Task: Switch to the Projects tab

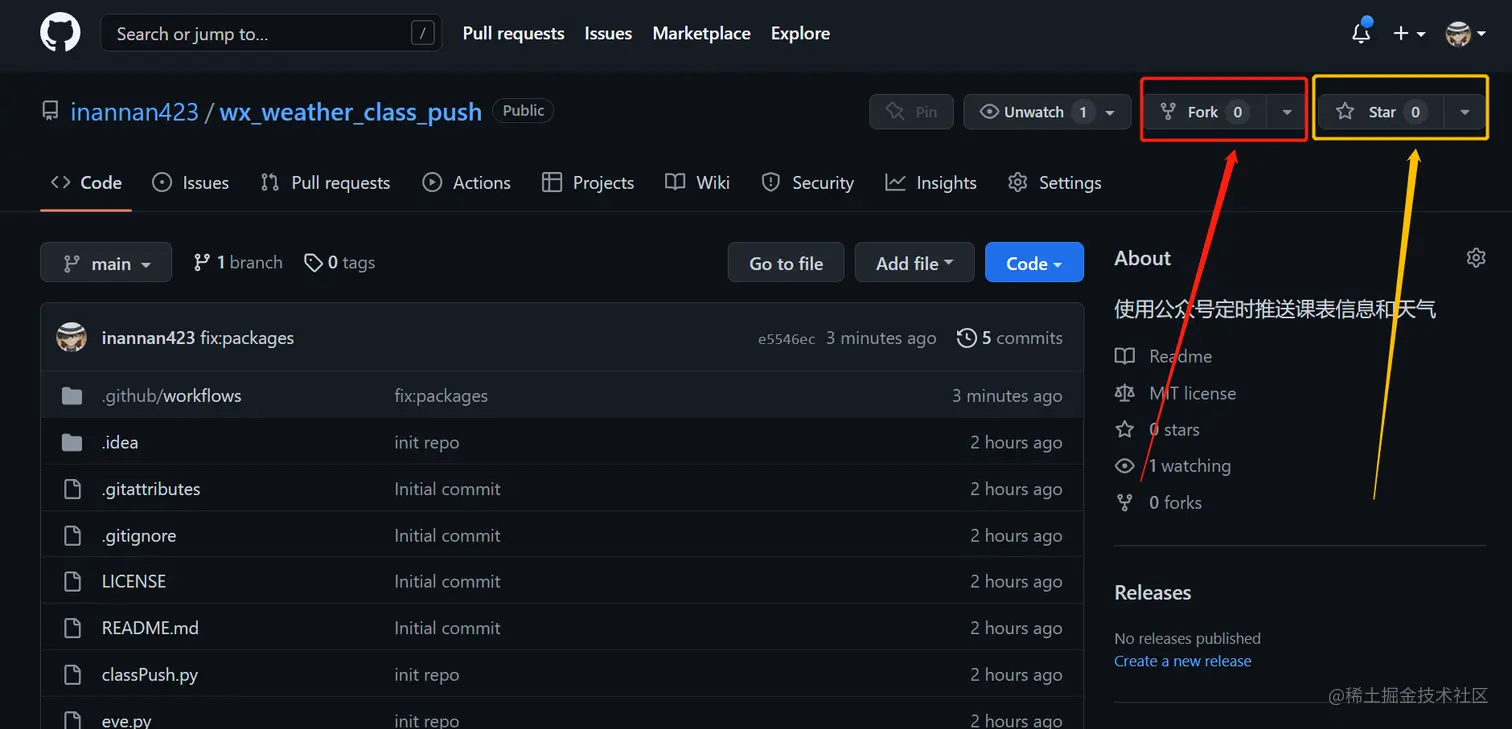Action: click(588, 182)
